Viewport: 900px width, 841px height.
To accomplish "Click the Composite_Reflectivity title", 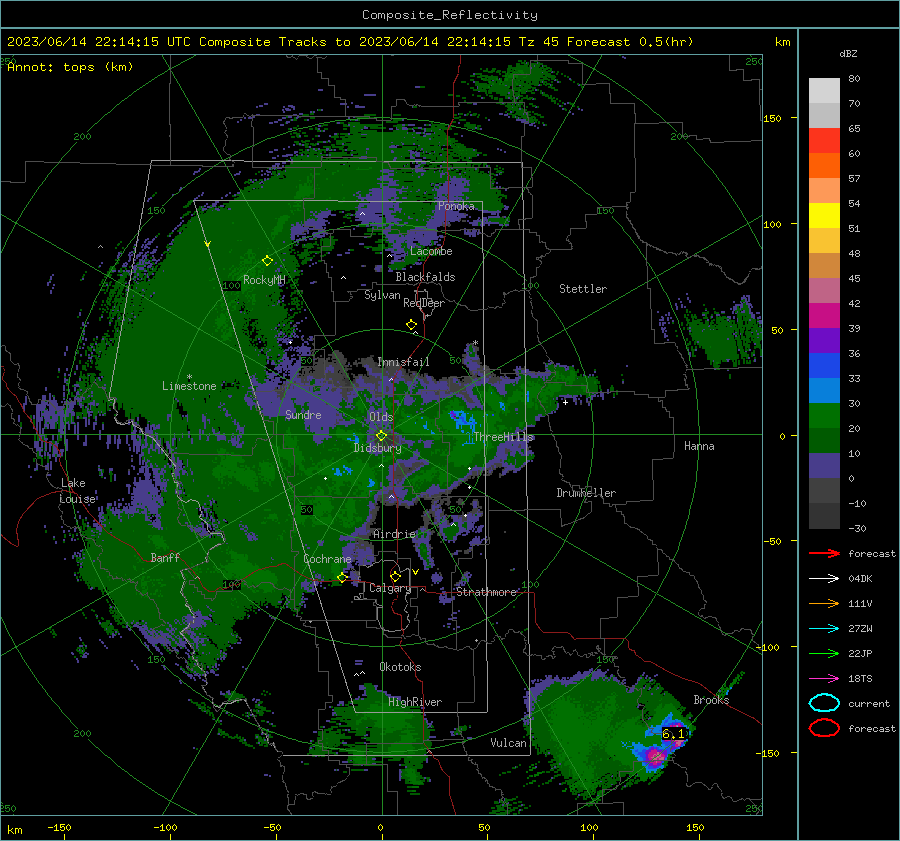I will click(450, 15).
